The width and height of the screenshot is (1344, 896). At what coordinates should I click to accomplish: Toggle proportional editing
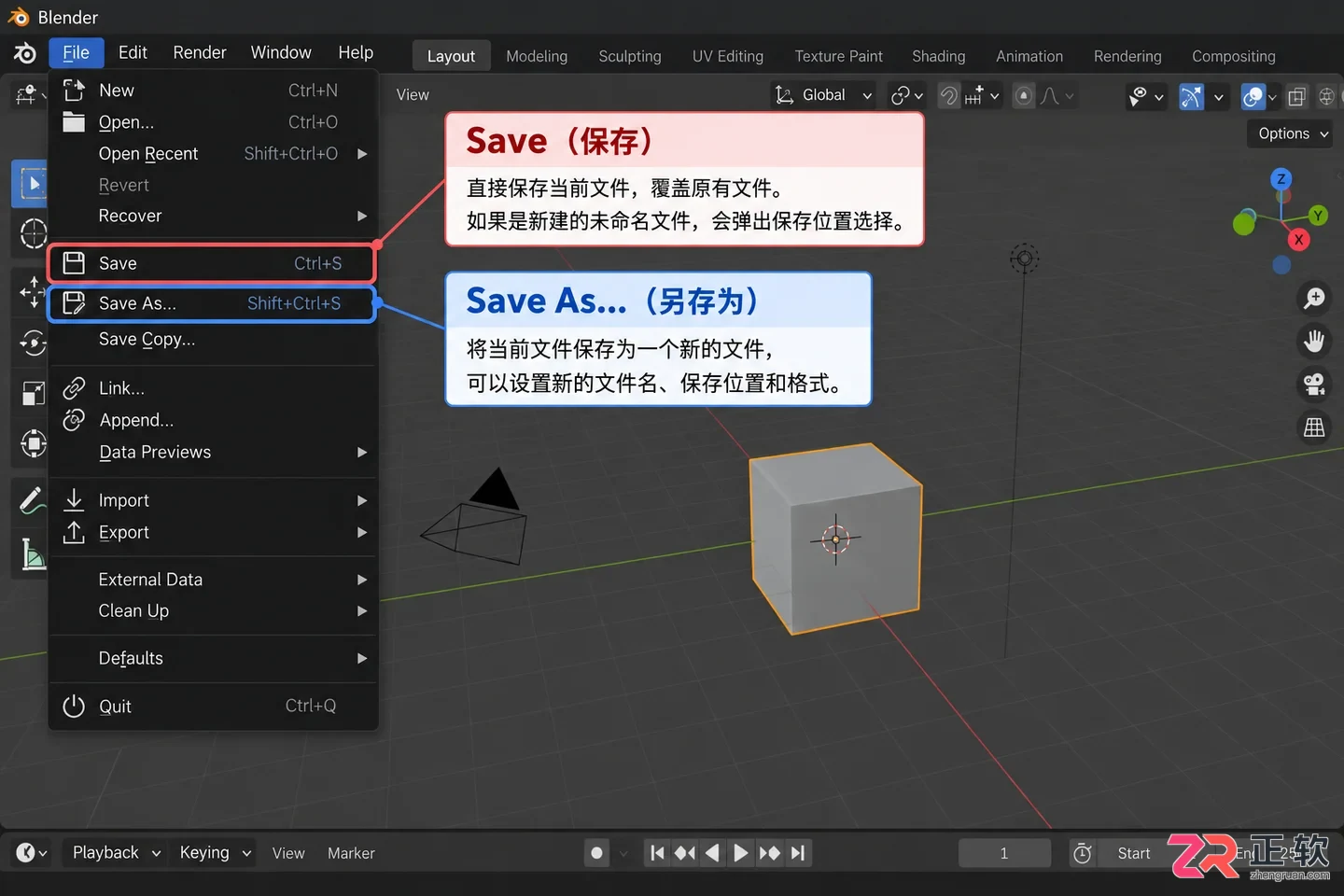[x=1024, y=95]
